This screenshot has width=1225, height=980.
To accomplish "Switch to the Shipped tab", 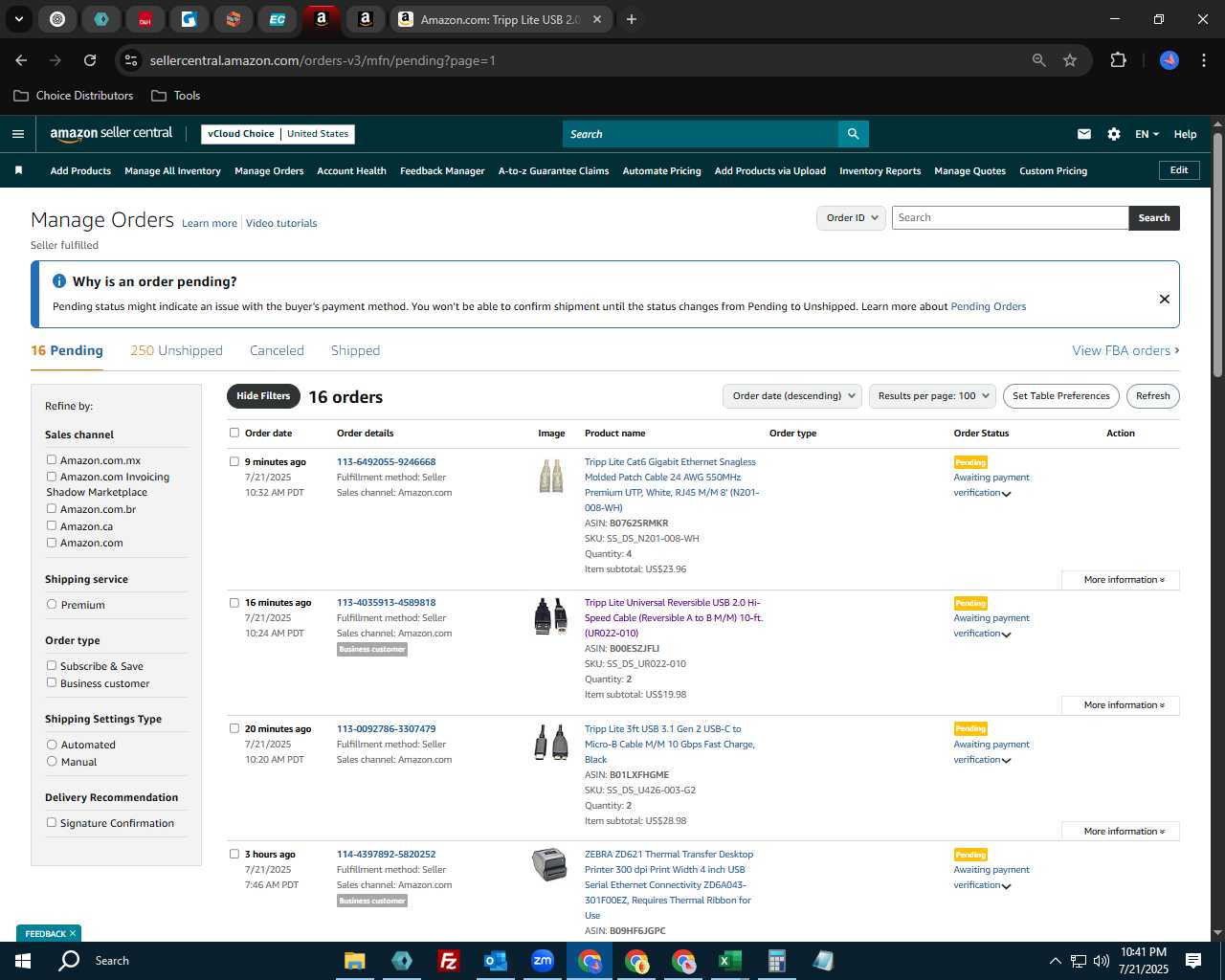I will click(x=355, y=350).
